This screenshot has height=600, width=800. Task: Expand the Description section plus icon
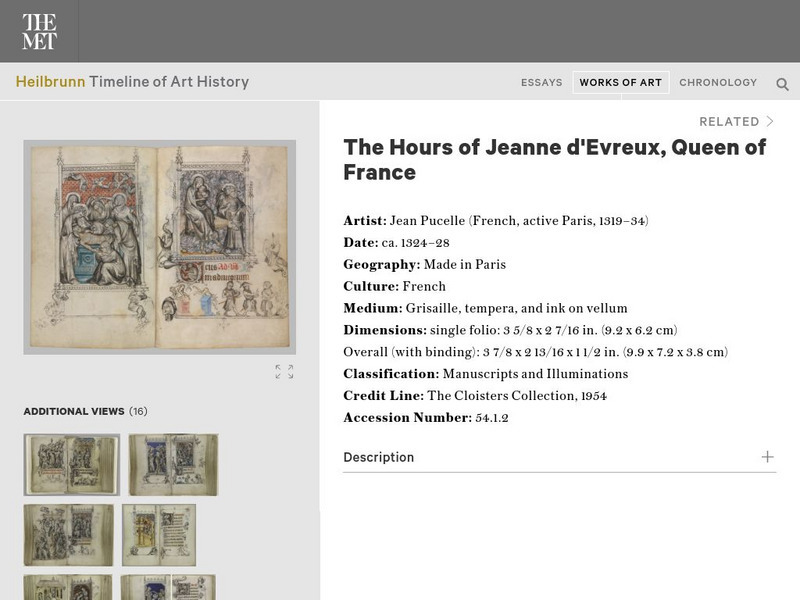click(x=767, y=457)
